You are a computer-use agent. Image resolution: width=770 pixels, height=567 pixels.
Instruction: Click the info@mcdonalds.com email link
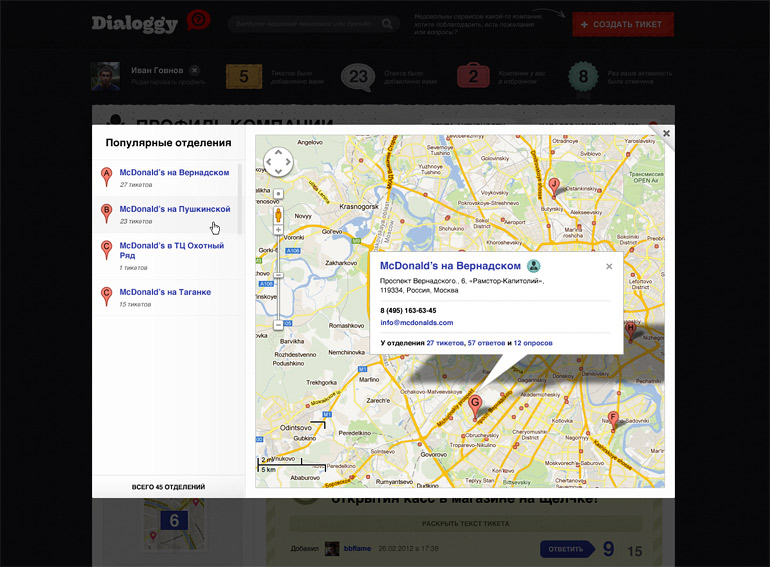(x=416, y=323)
